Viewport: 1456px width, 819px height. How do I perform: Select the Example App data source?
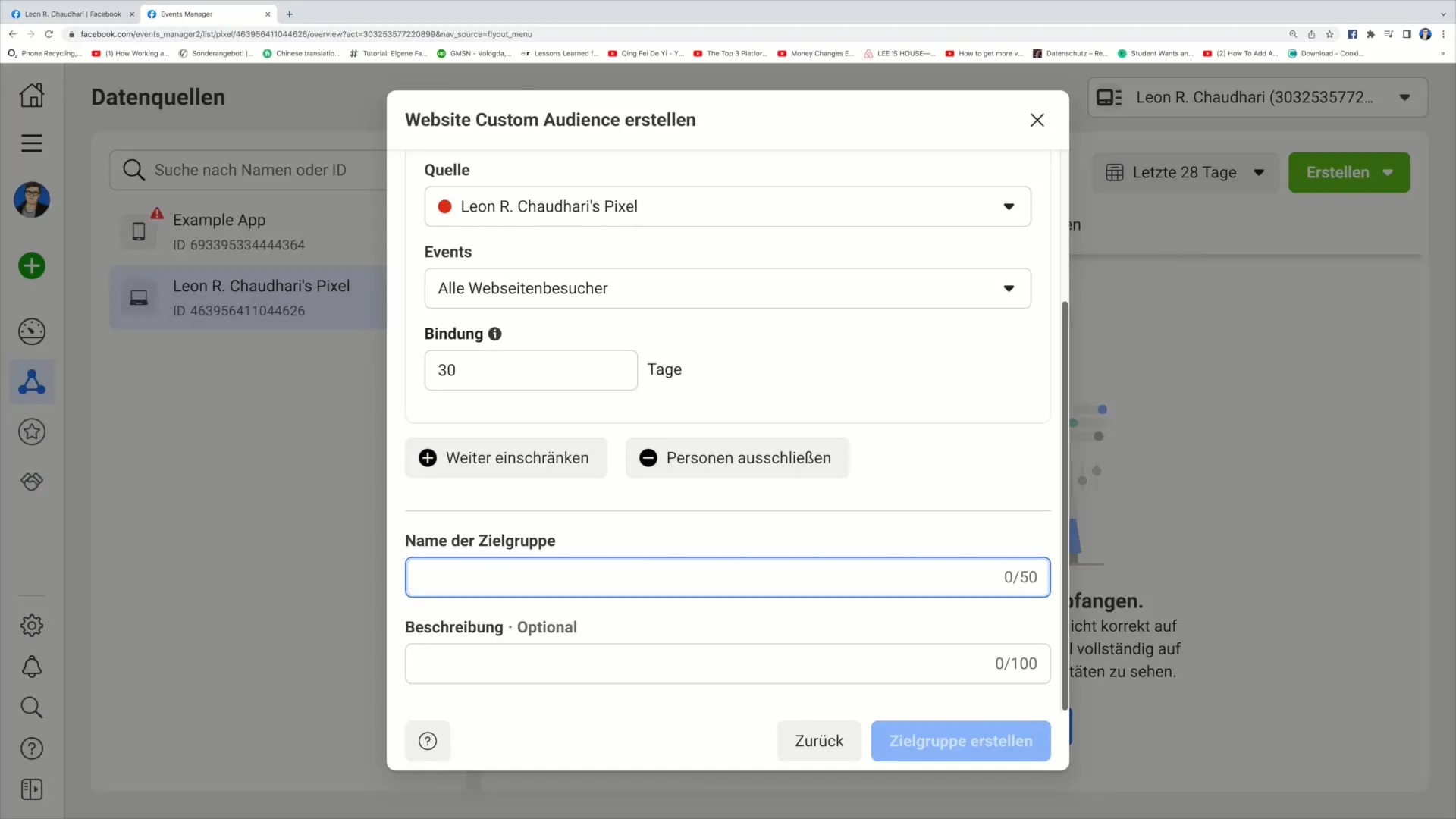249,231
